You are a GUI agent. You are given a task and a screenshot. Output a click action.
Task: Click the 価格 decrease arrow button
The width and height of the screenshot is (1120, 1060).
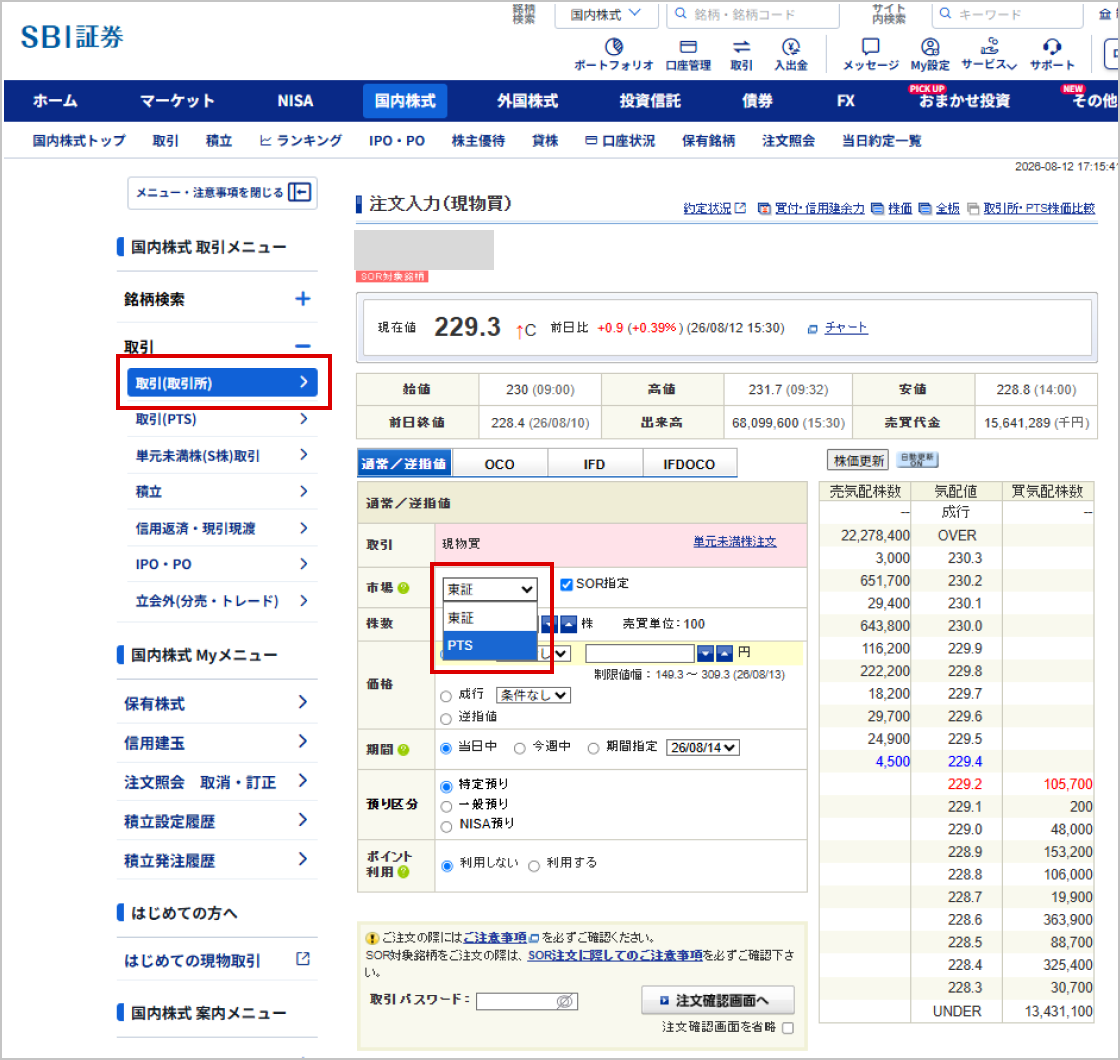(705, 653)
